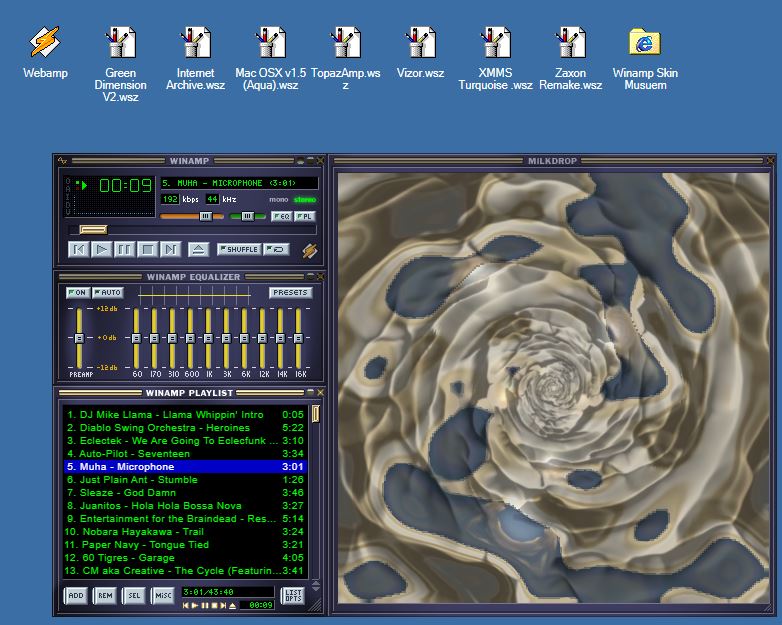Adjust the 12K equalizer band
This screenshot has height=625, width=782.
coord(262,338)
